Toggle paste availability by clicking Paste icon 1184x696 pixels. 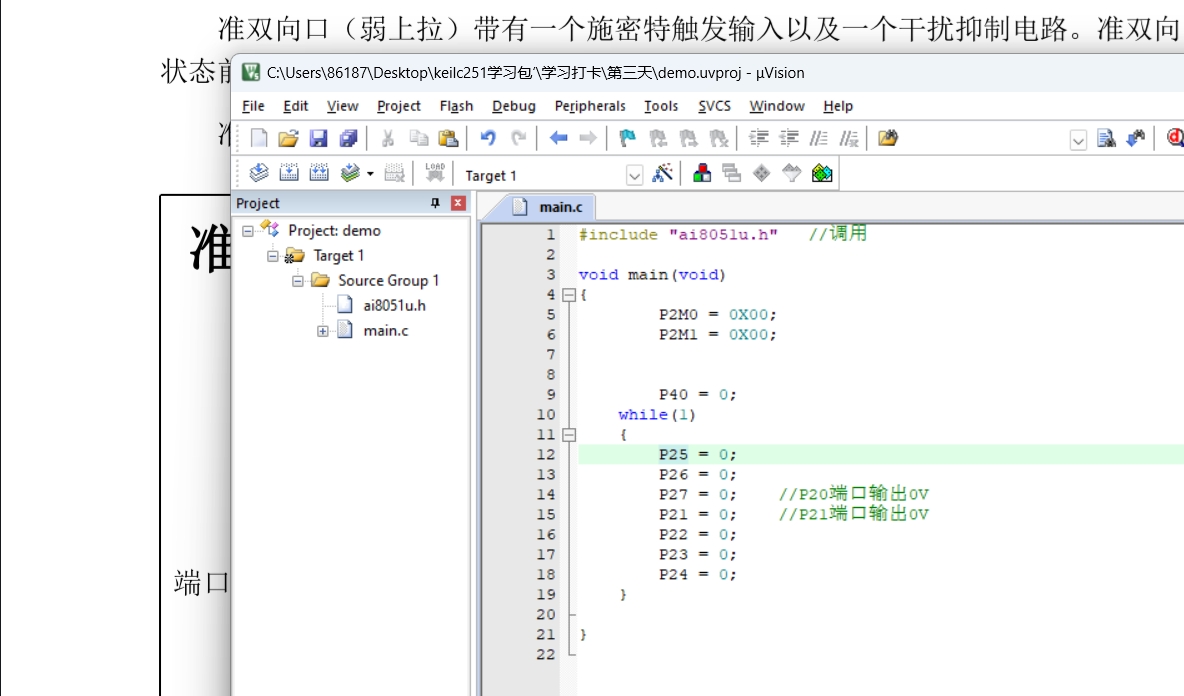pos(446,138)
